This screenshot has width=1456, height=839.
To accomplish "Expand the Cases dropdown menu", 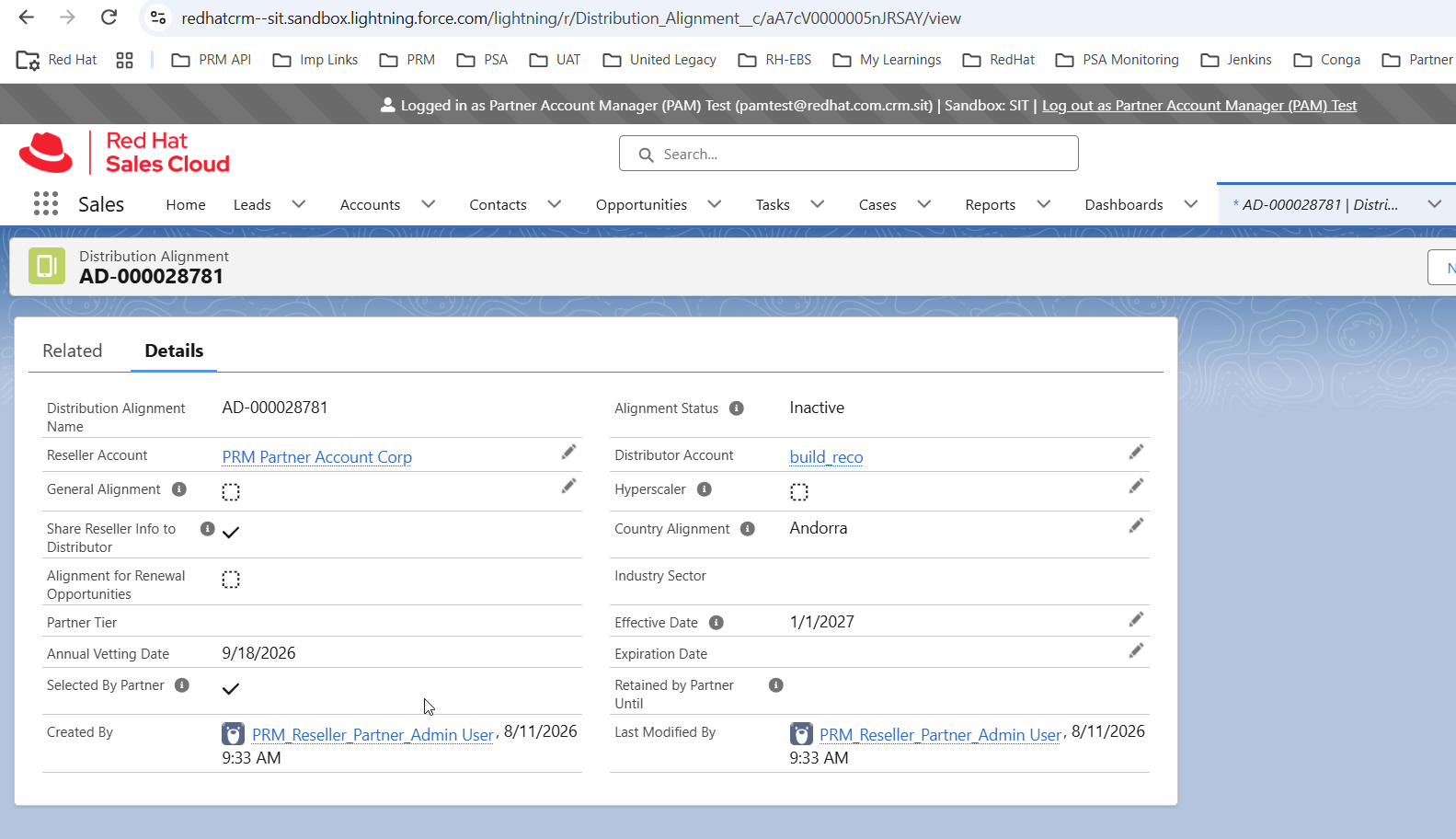I will (x=924, y=204).
